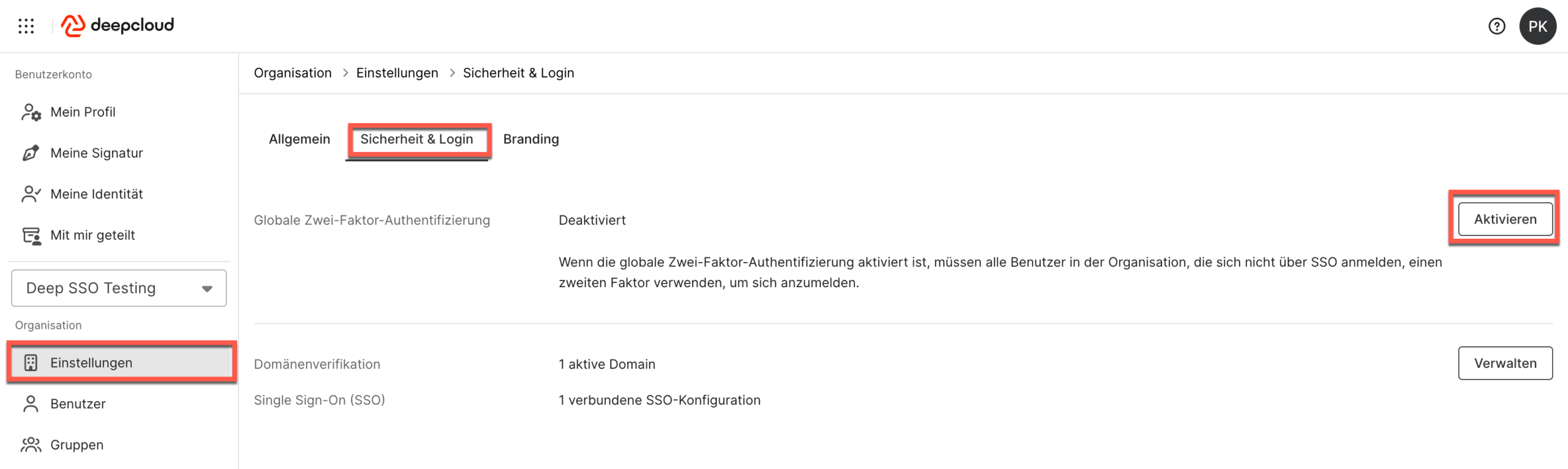
Task: Click the Einstellungen building icon
Action: (x=31, y=363)
